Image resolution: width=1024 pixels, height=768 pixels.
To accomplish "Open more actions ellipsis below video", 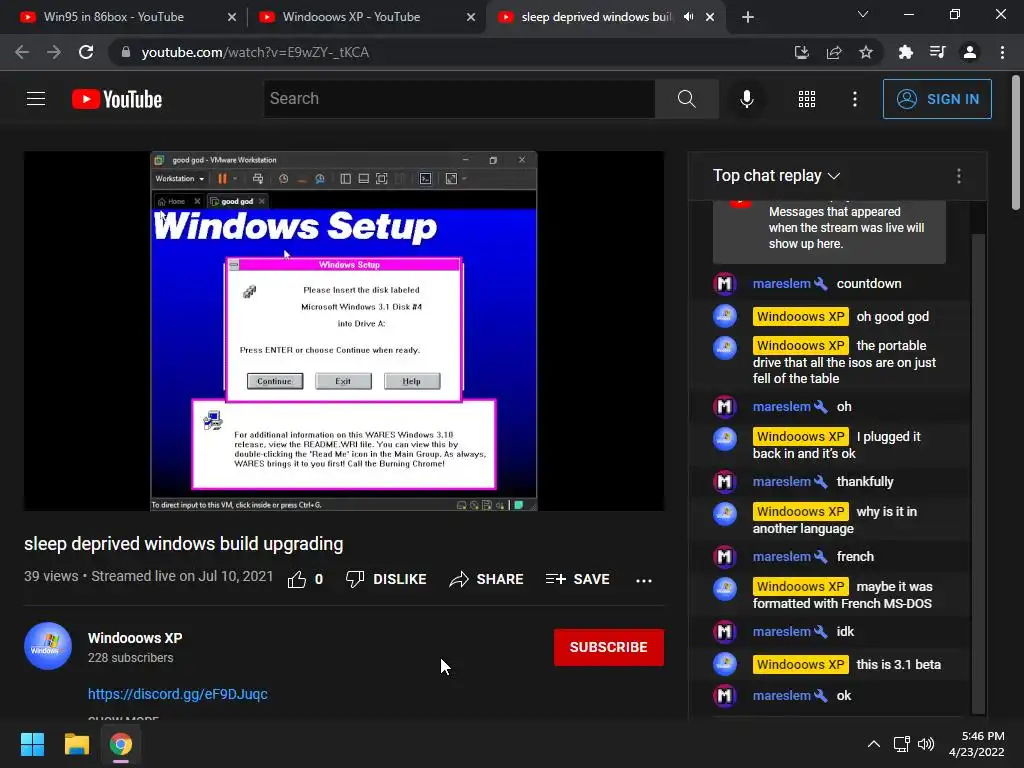I will [x=643, y=580].
